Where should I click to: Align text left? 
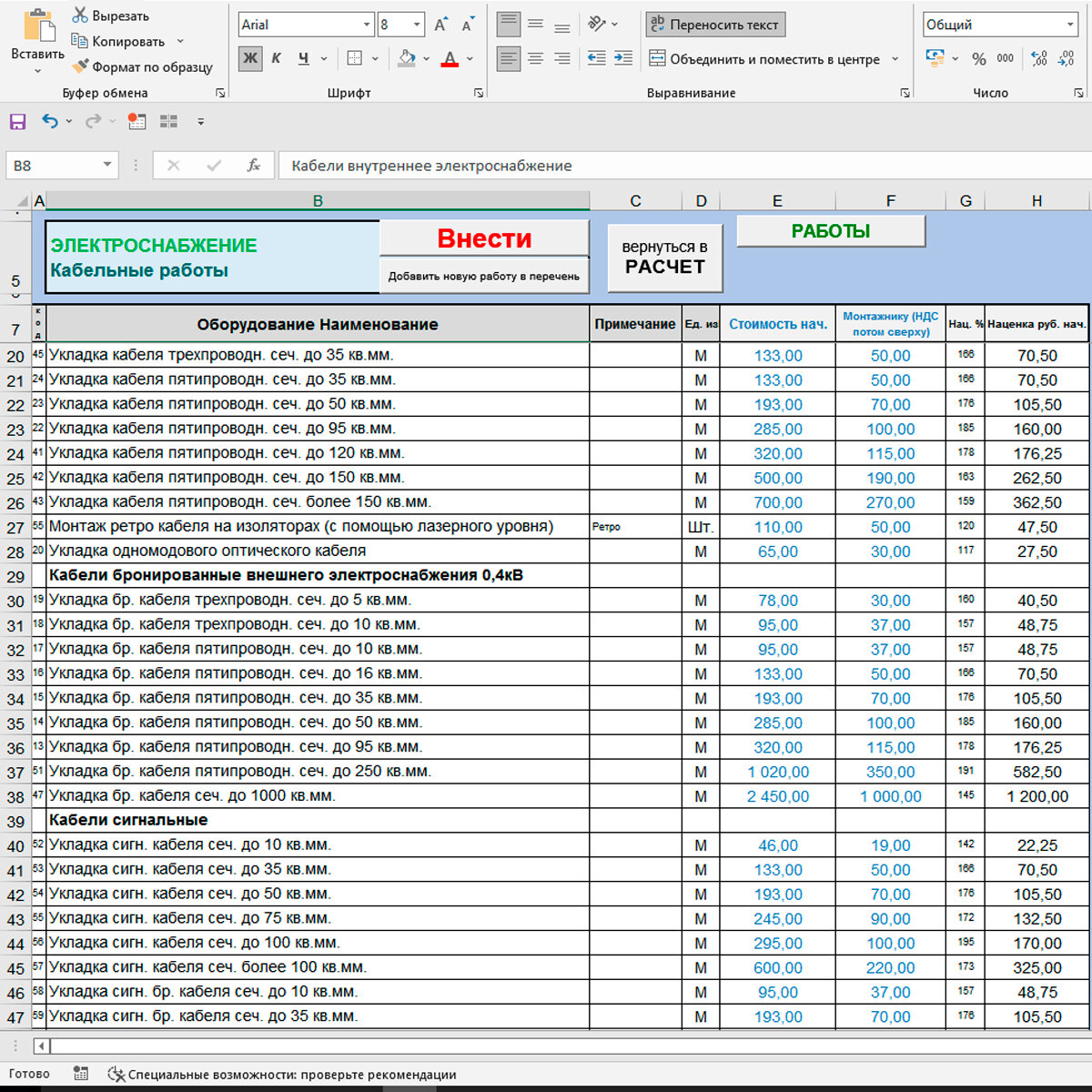pyautogui.click(x=509, y=58)
